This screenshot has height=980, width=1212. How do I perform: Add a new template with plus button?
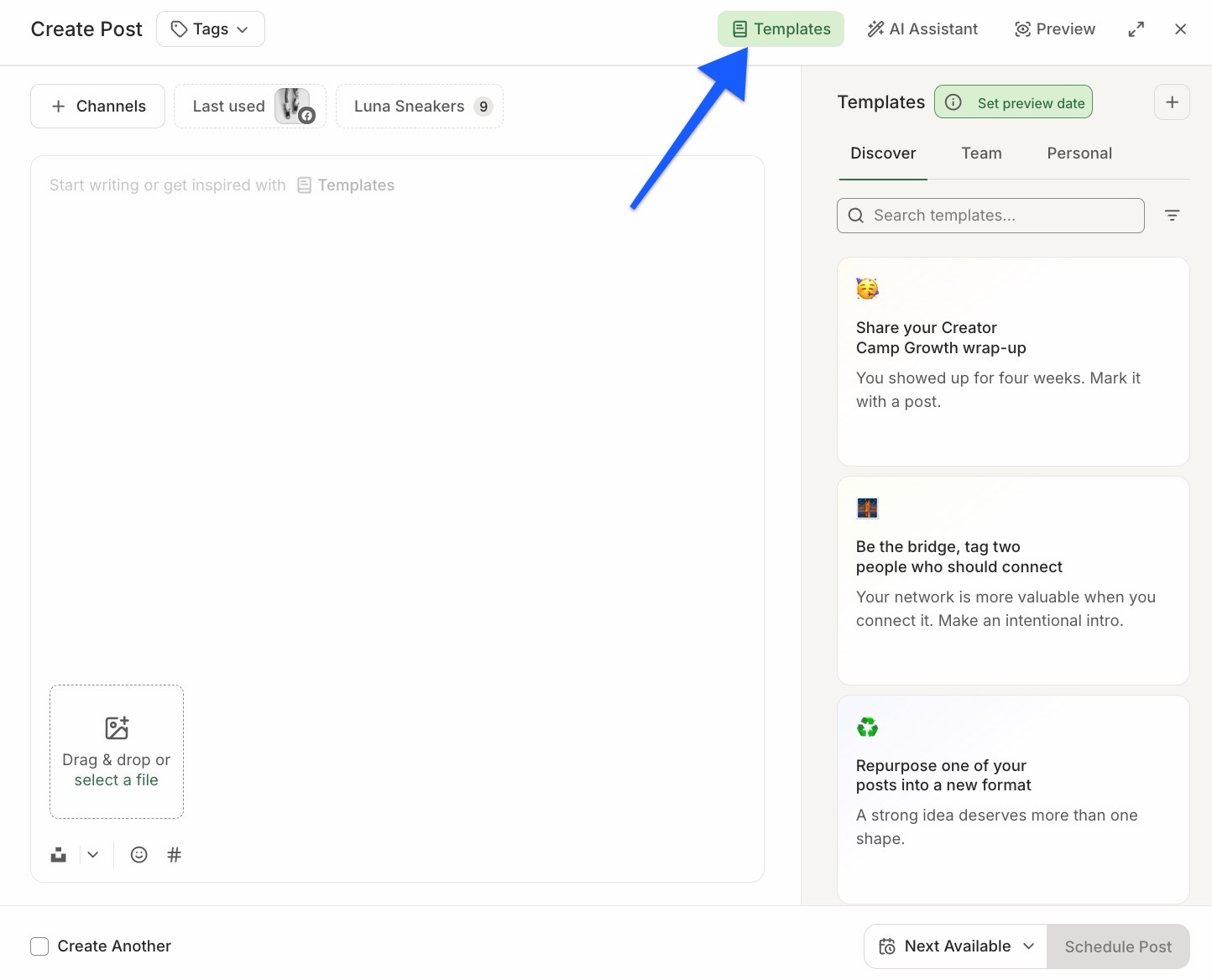point(1173,102)
